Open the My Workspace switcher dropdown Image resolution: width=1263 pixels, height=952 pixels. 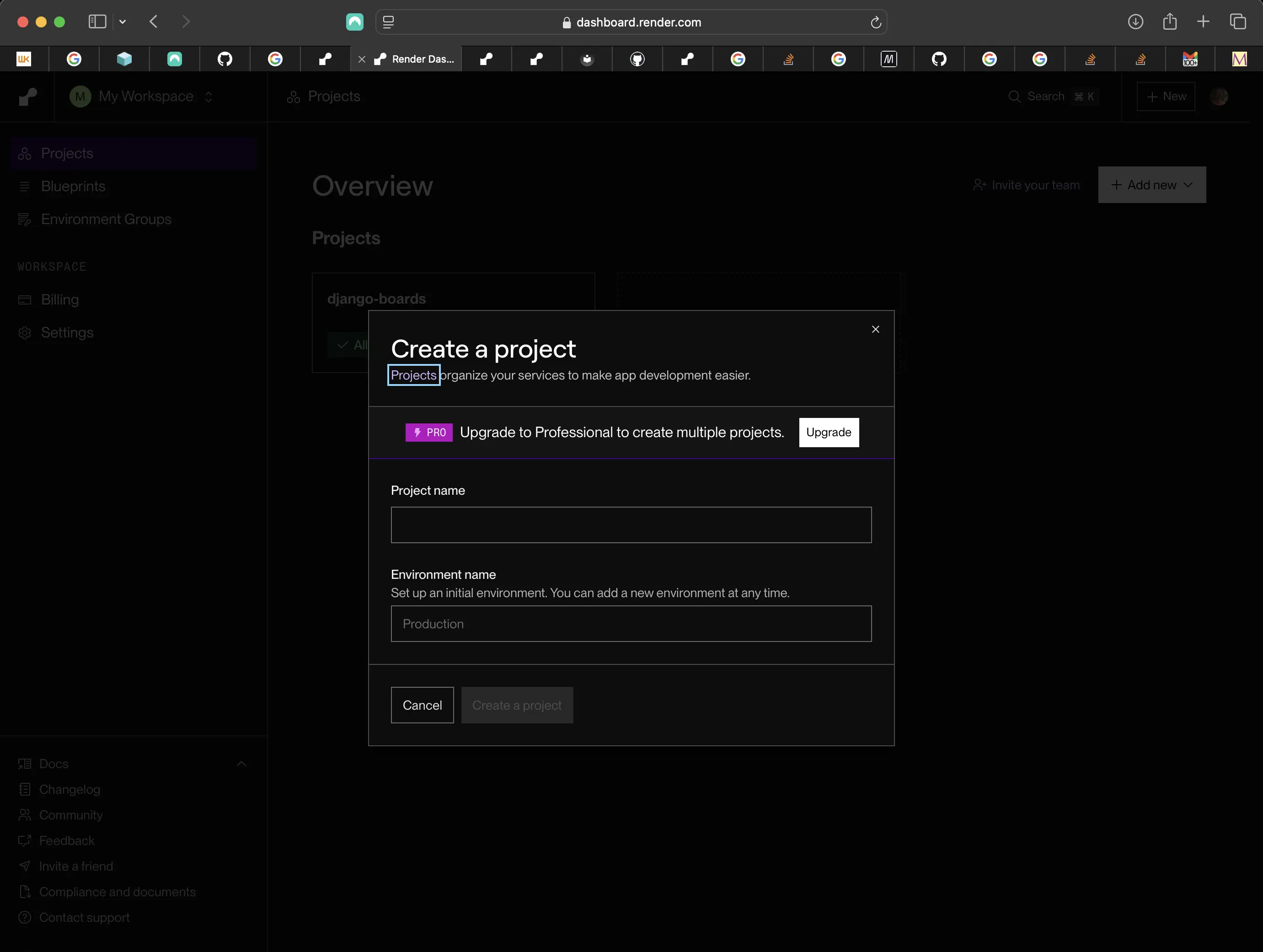coord(141,96)
